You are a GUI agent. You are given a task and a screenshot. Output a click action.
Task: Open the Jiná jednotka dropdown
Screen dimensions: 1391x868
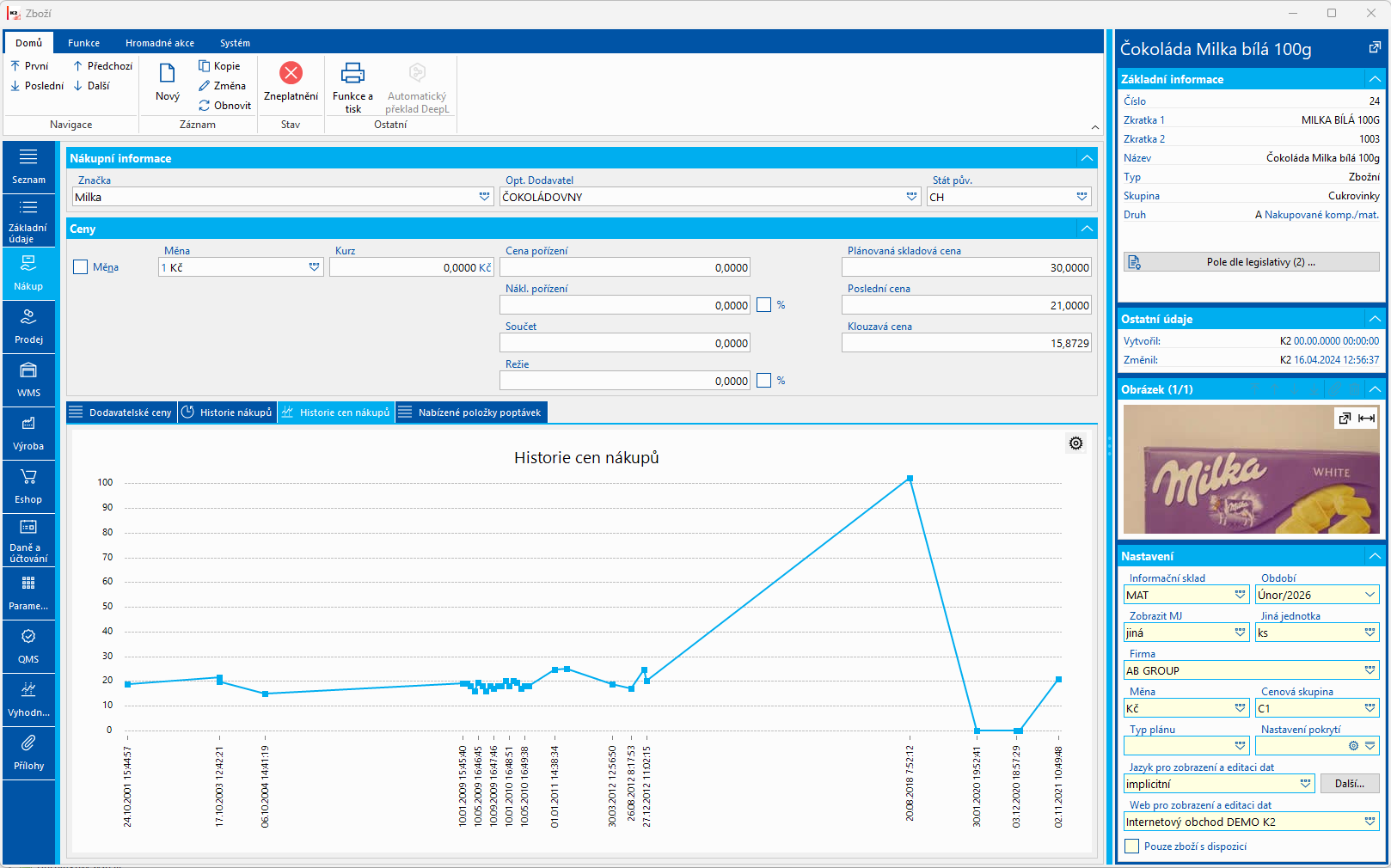(x=1370, y=633)
